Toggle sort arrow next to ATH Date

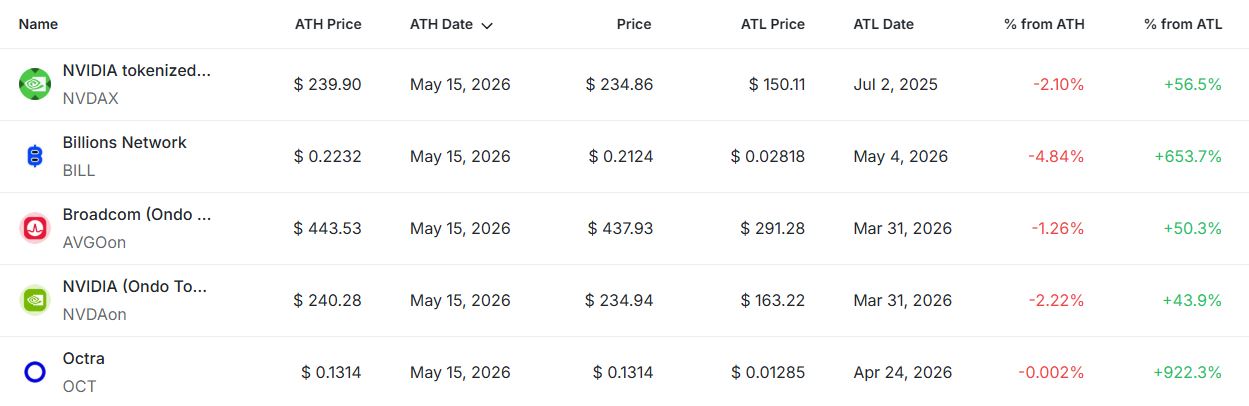tap(487, 25)
